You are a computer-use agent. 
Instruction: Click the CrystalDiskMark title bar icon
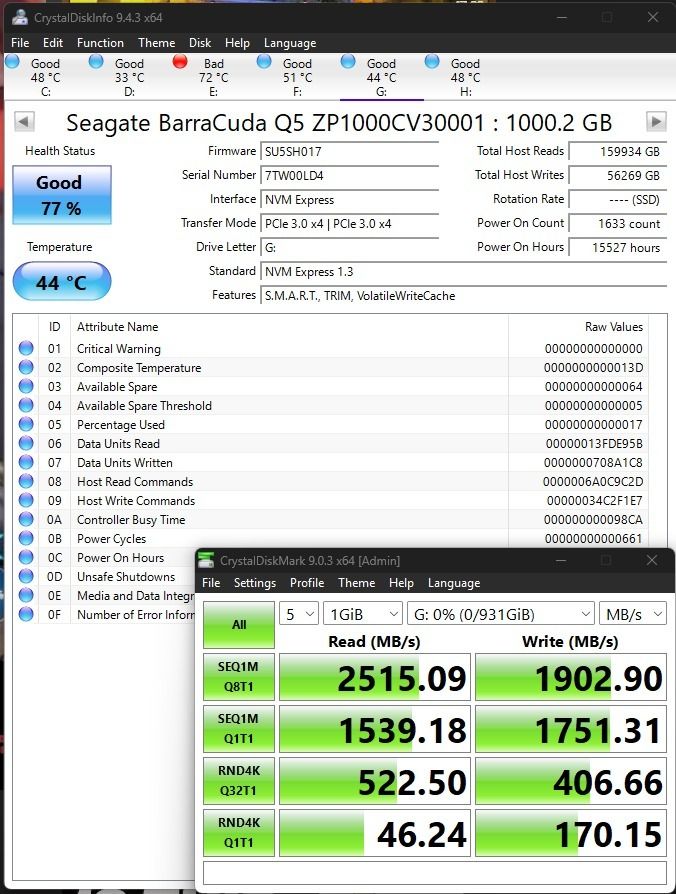pyautogui.click(x=206, y=560)
